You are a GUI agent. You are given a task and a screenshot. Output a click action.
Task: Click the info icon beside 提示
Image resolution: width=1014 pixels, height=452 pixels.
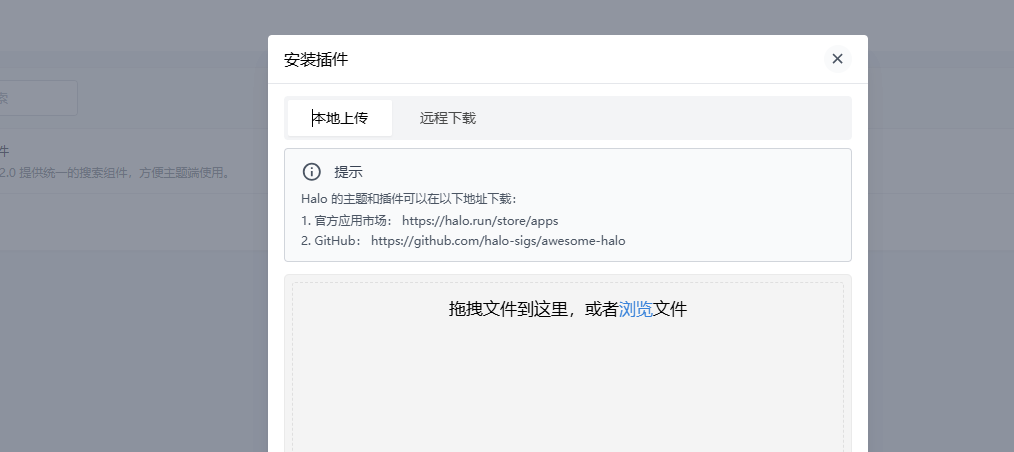point(312,172)
